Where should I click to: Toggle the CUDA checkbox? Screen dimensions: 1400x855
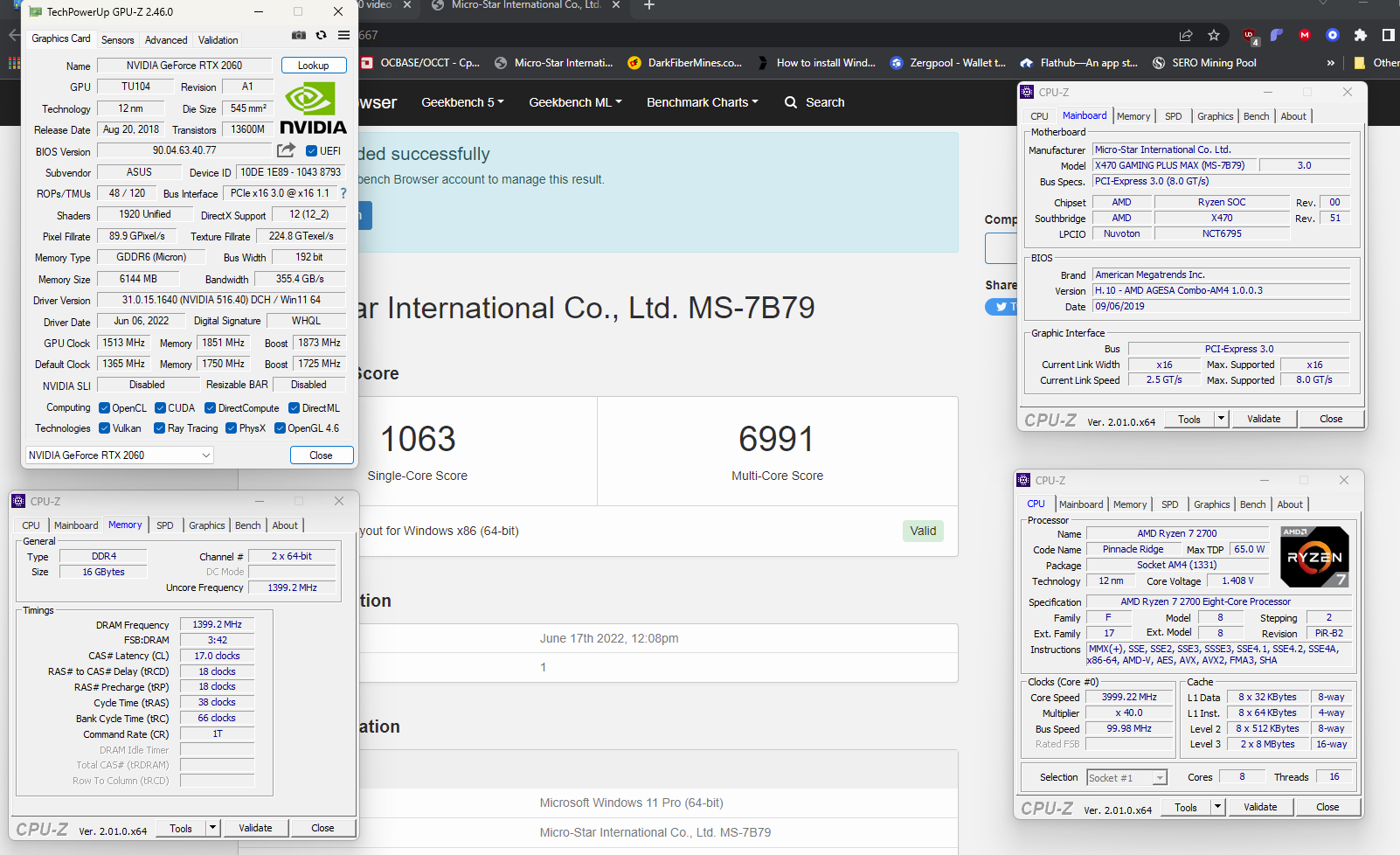click(x=160, y=408)
